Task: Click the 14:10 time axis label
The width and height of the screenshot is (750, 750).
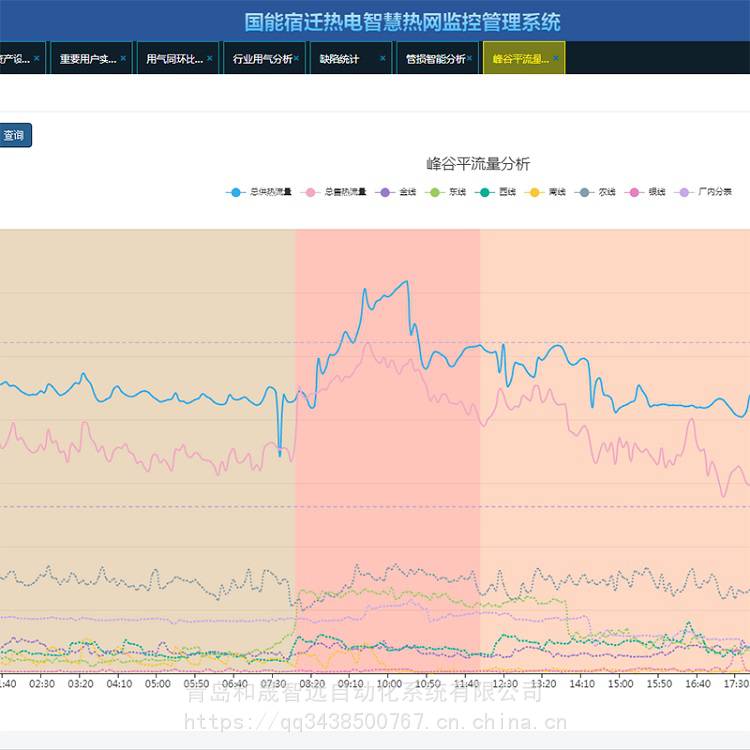Action: click(x=582, y=684)
